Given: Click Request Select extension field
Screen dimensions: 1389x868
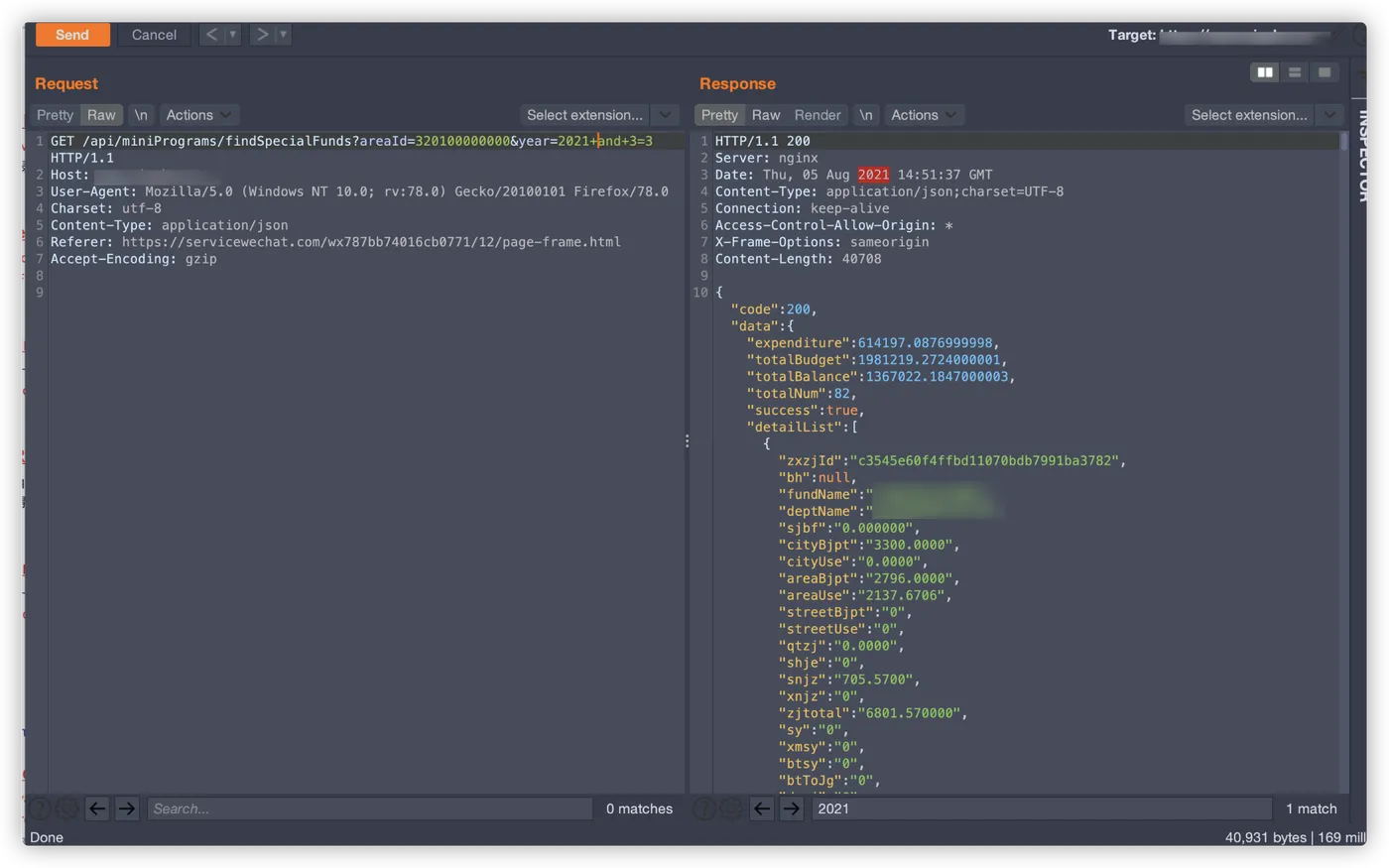Looking at the screenshot, I should pos(584,115).
